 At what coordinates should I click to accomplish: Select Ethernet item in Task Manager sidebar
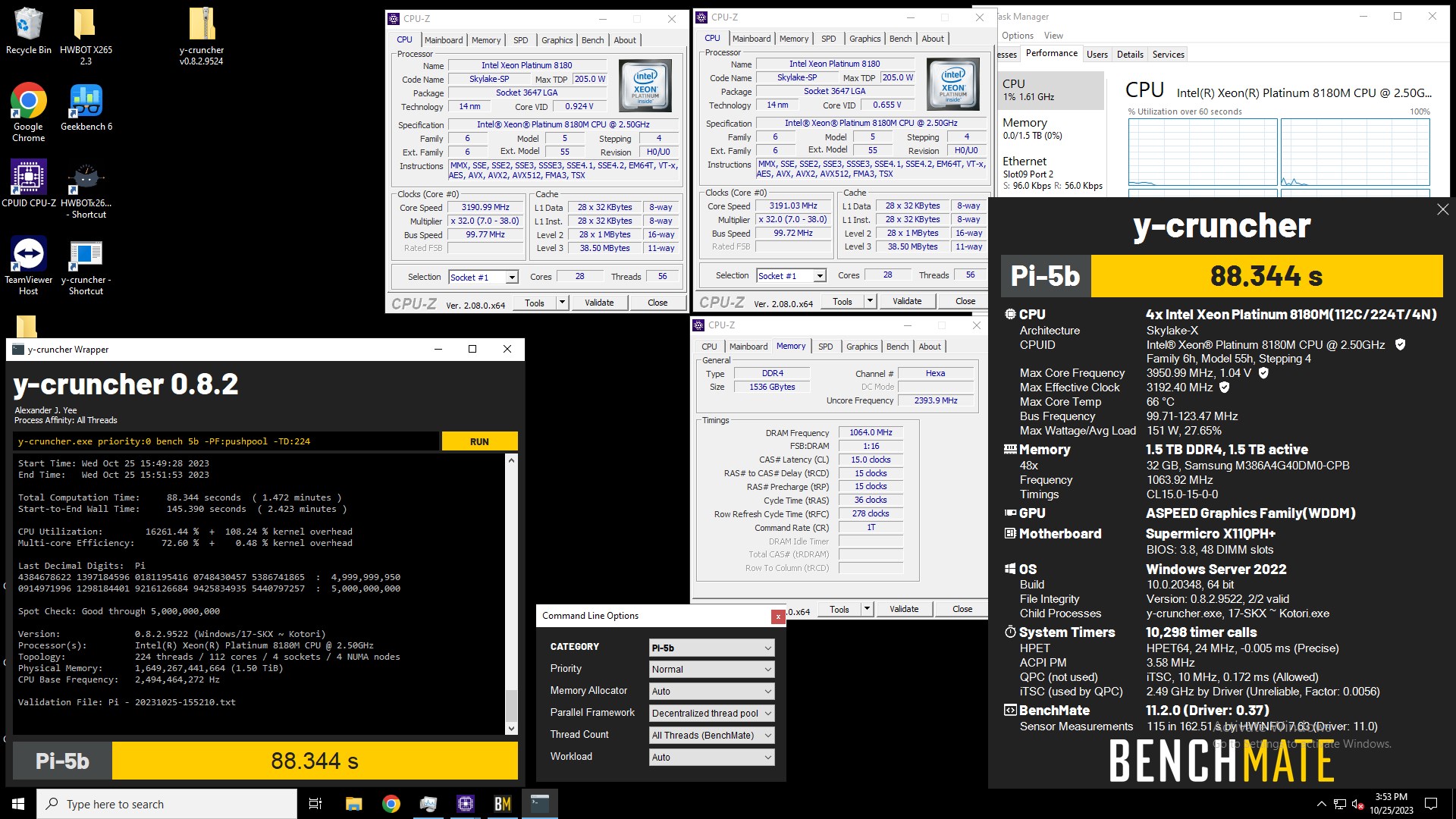(x=1050, y=173)
